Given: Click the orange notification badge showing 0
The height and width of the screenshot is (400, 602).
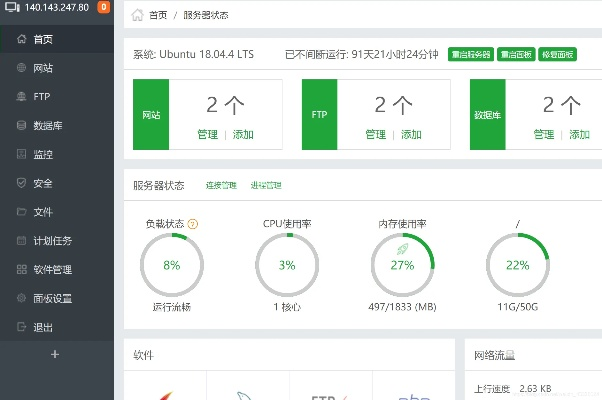Looking at the screenshot, I should (x=103, y=8).
